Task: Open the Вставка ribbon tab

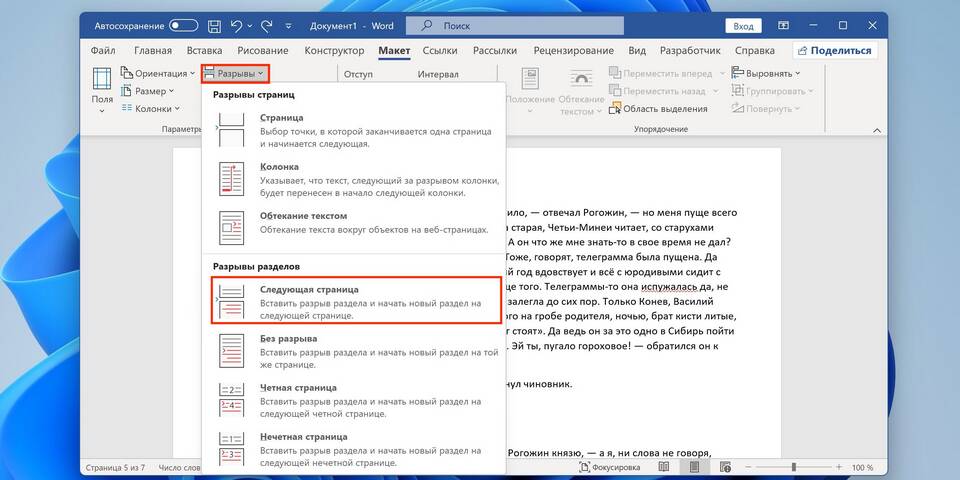Action: click(x=204, y=50)
